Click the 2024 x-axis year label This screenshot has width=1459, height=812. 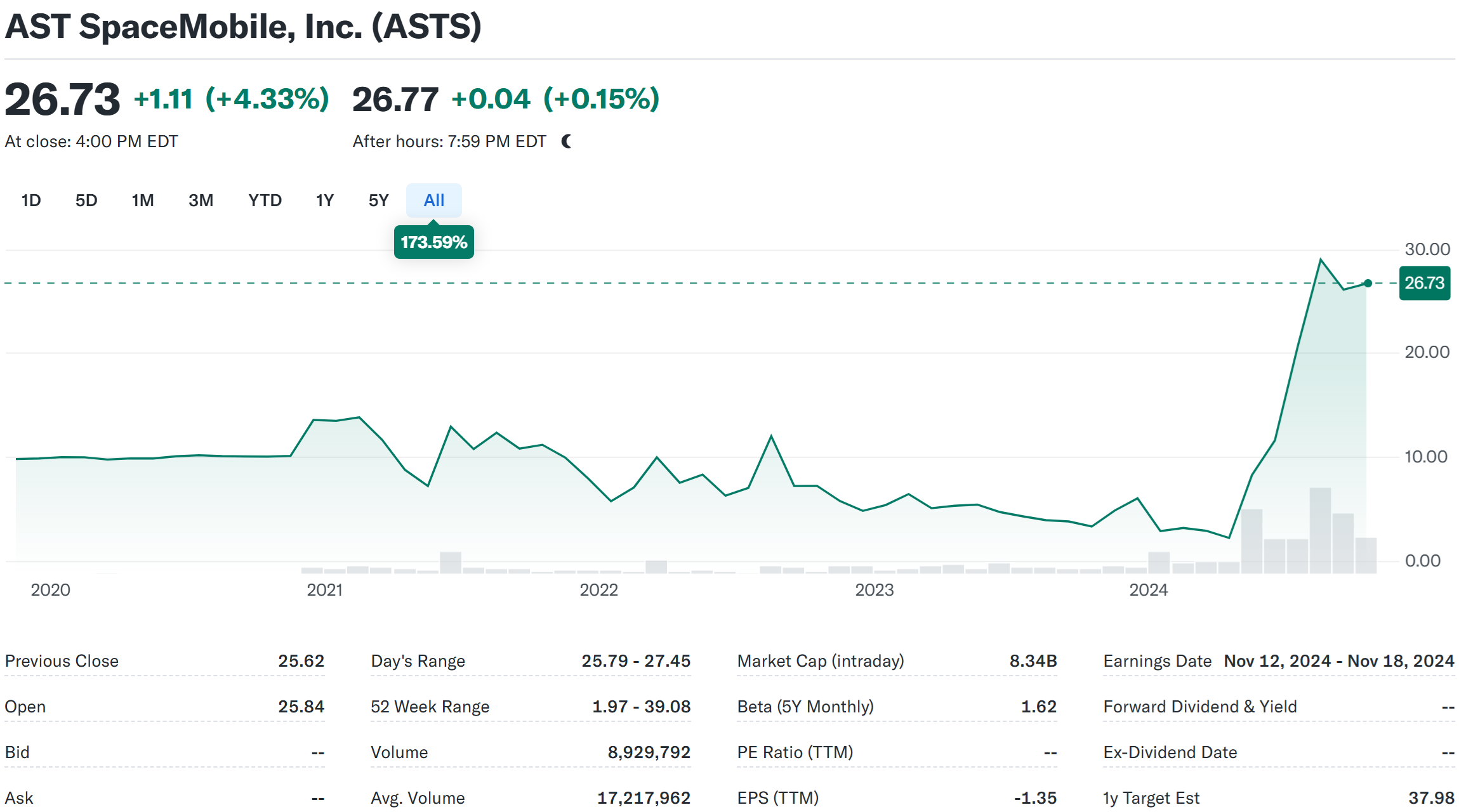(x=1148, y=590)
